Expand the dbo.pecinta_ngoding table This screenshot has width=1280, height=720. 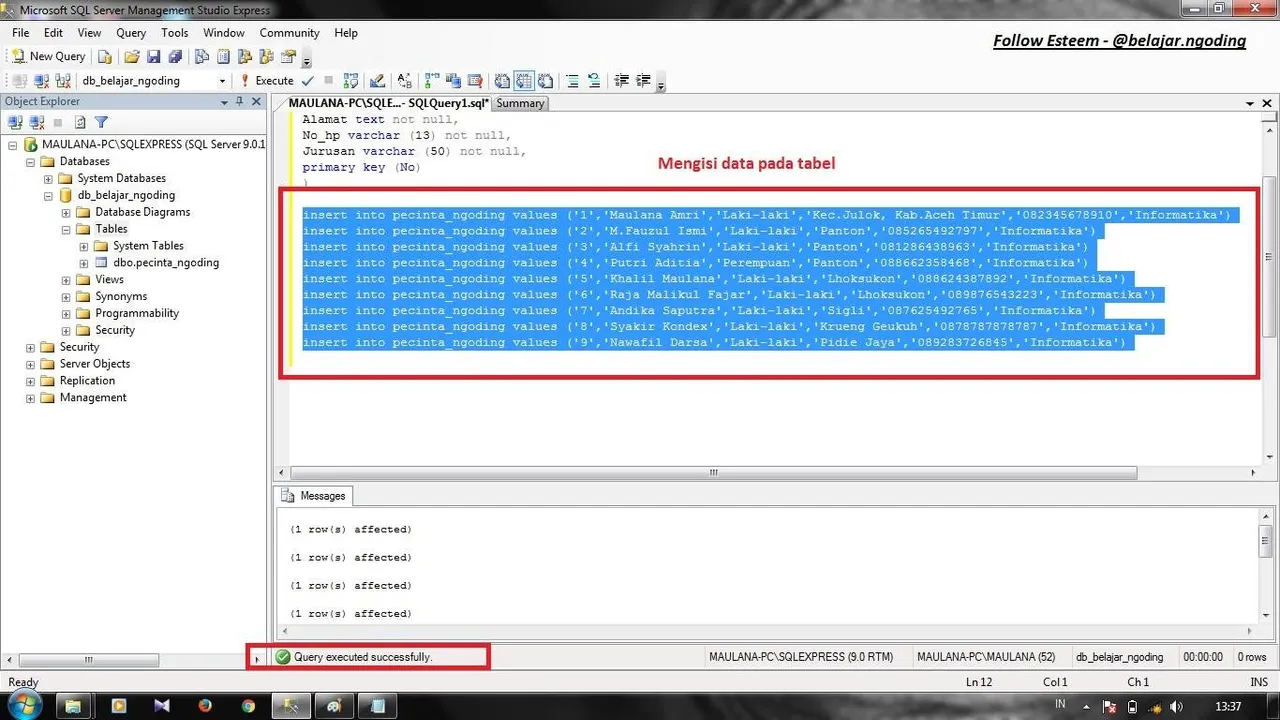[84, 263]
